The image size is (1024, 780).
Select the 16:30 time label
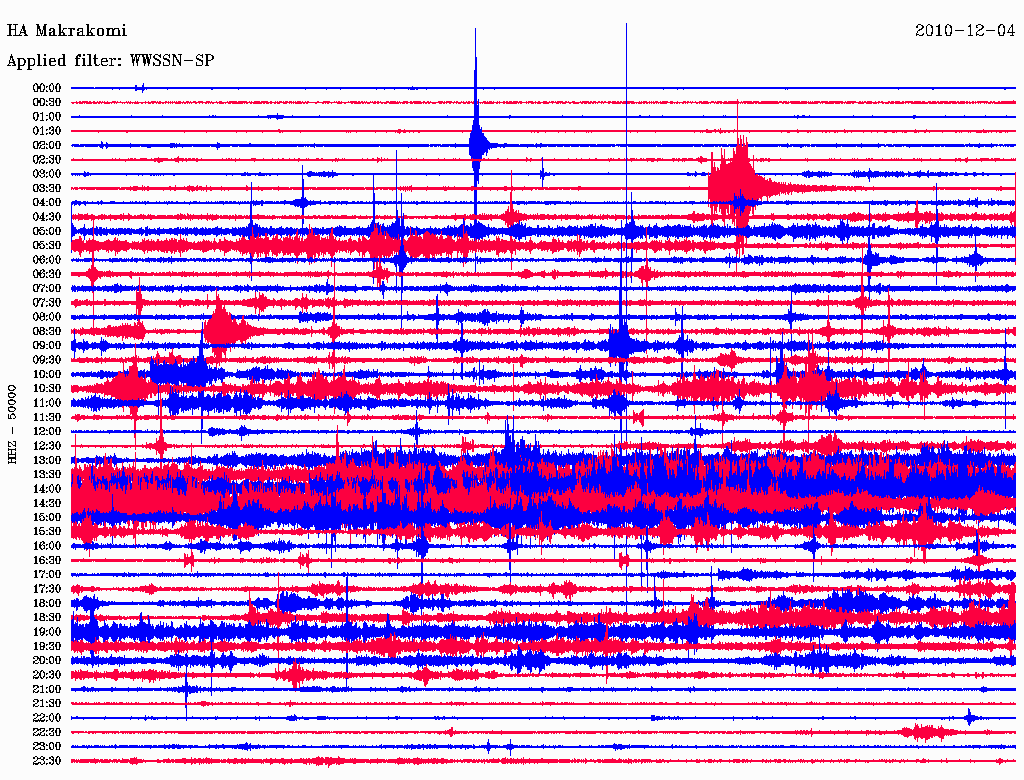[x=47, y=560]
